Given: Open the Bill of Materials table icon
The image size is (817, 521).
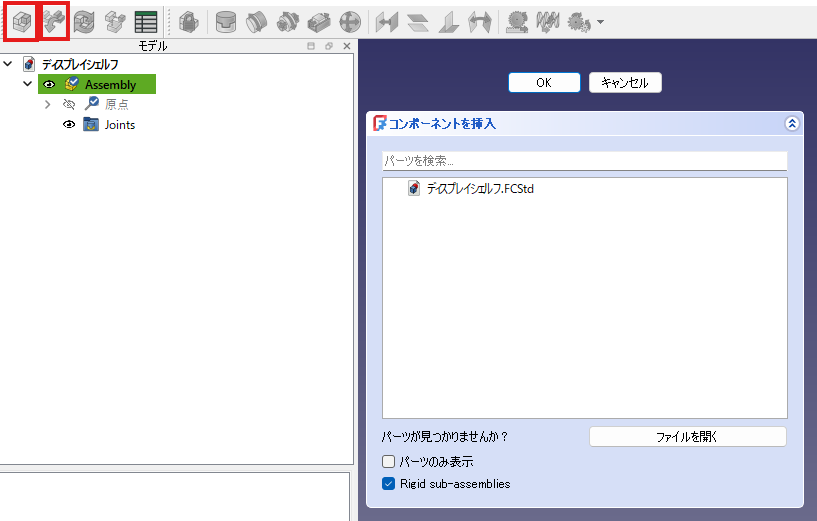Looking at the screenshot, I should 146,21.
